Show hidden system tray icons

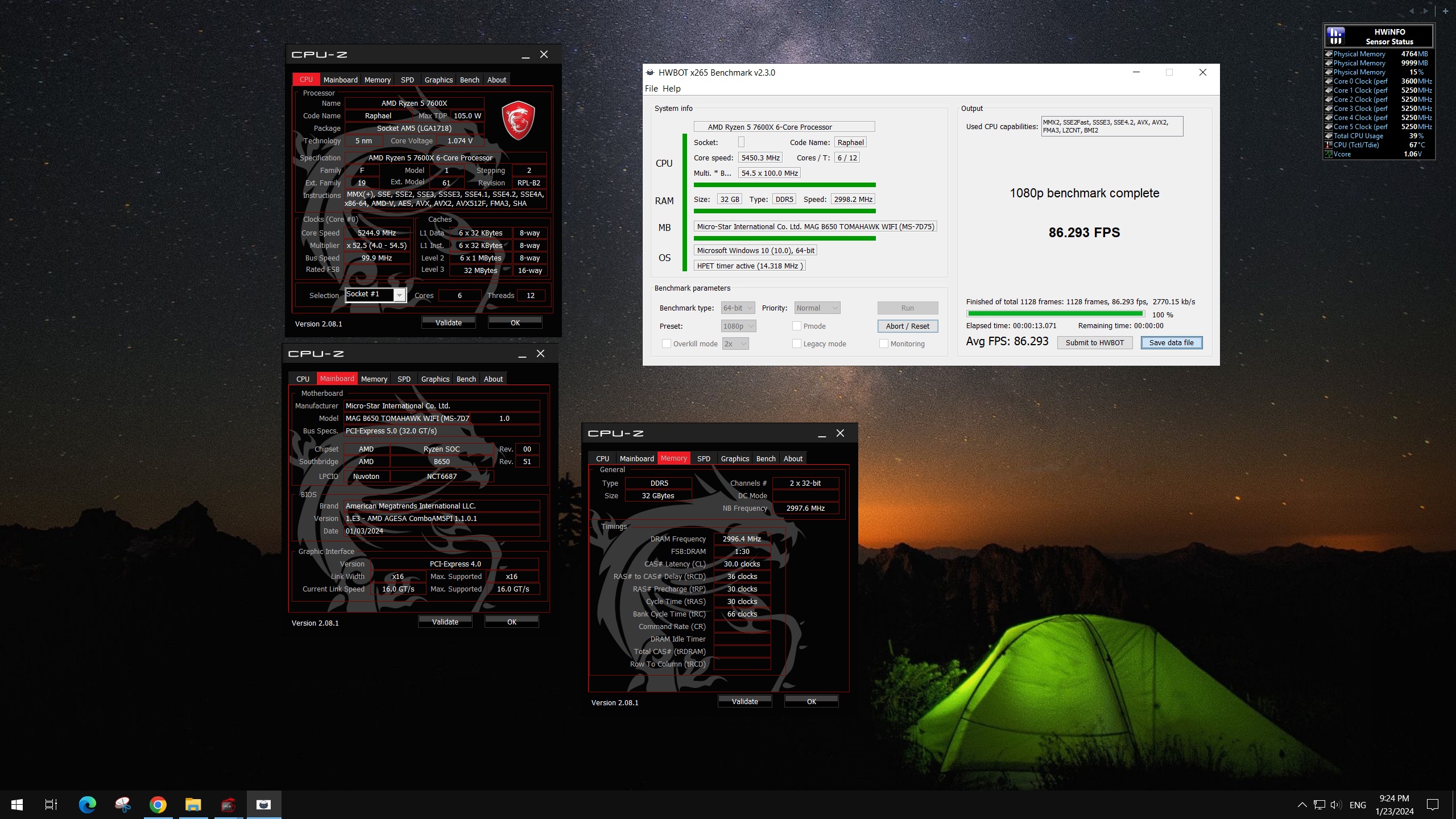click(x=1302, y=805)
